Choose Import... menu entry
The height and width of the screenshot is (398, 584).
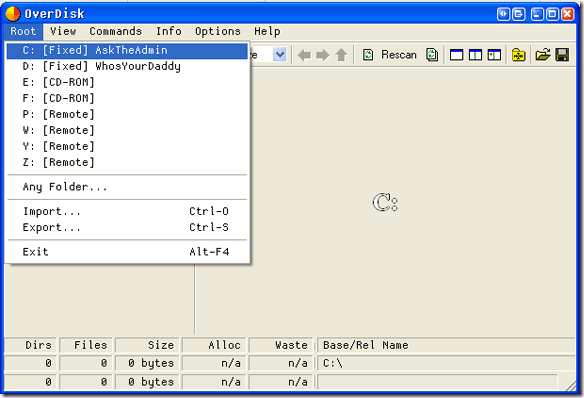coord(127,211)
